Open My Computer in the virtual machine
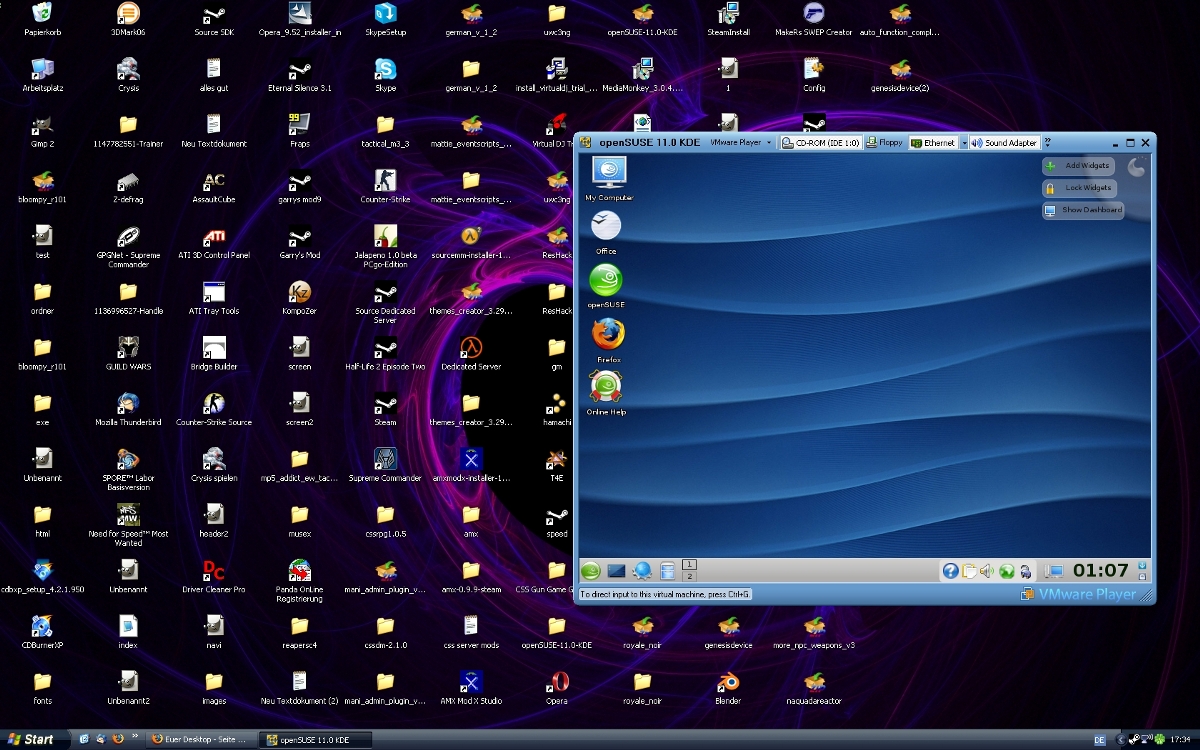 (x=608, y=173)
